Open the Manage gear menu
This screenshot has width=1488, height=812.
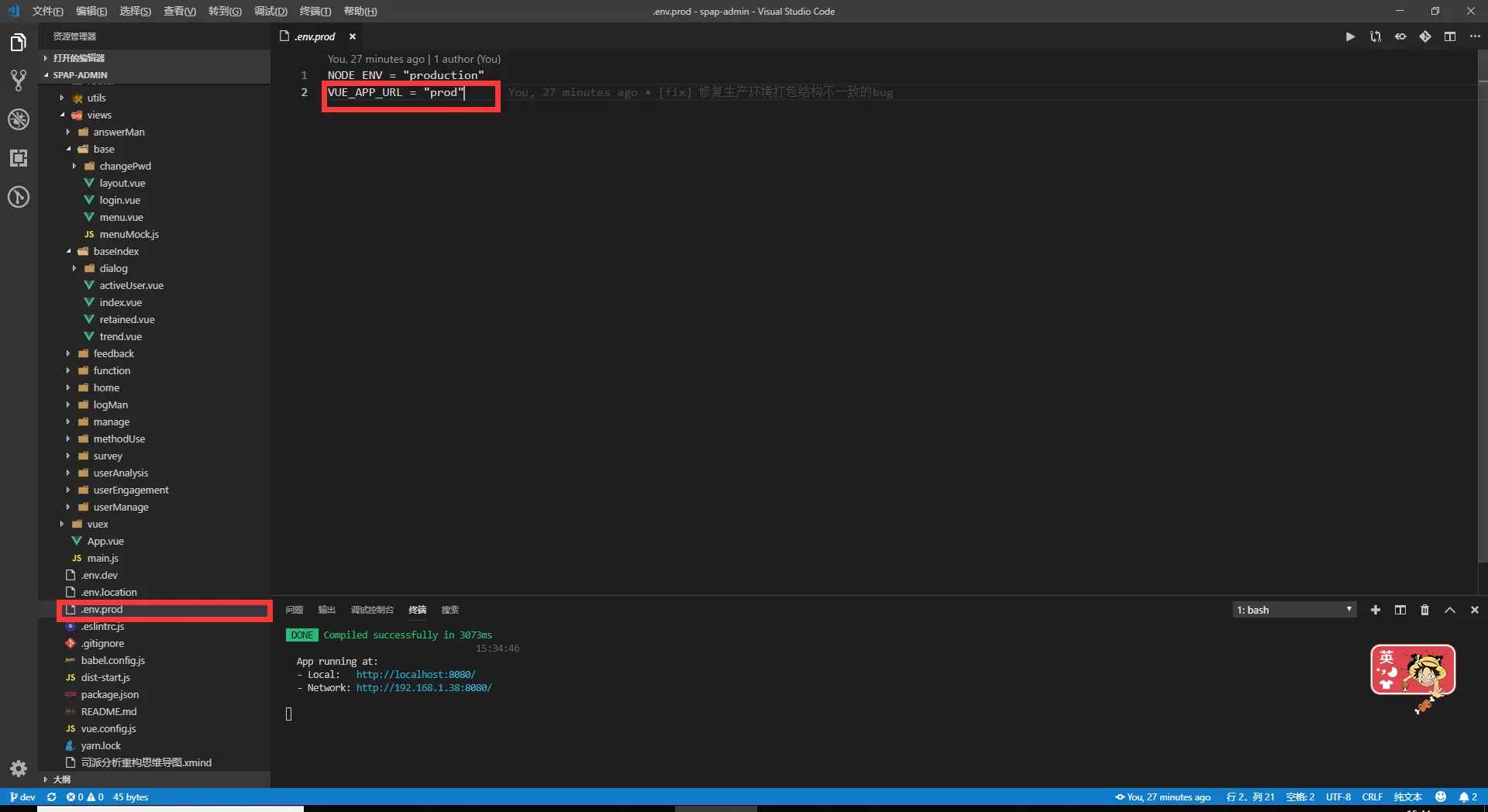pyautogui.click(x=19, y=769)
